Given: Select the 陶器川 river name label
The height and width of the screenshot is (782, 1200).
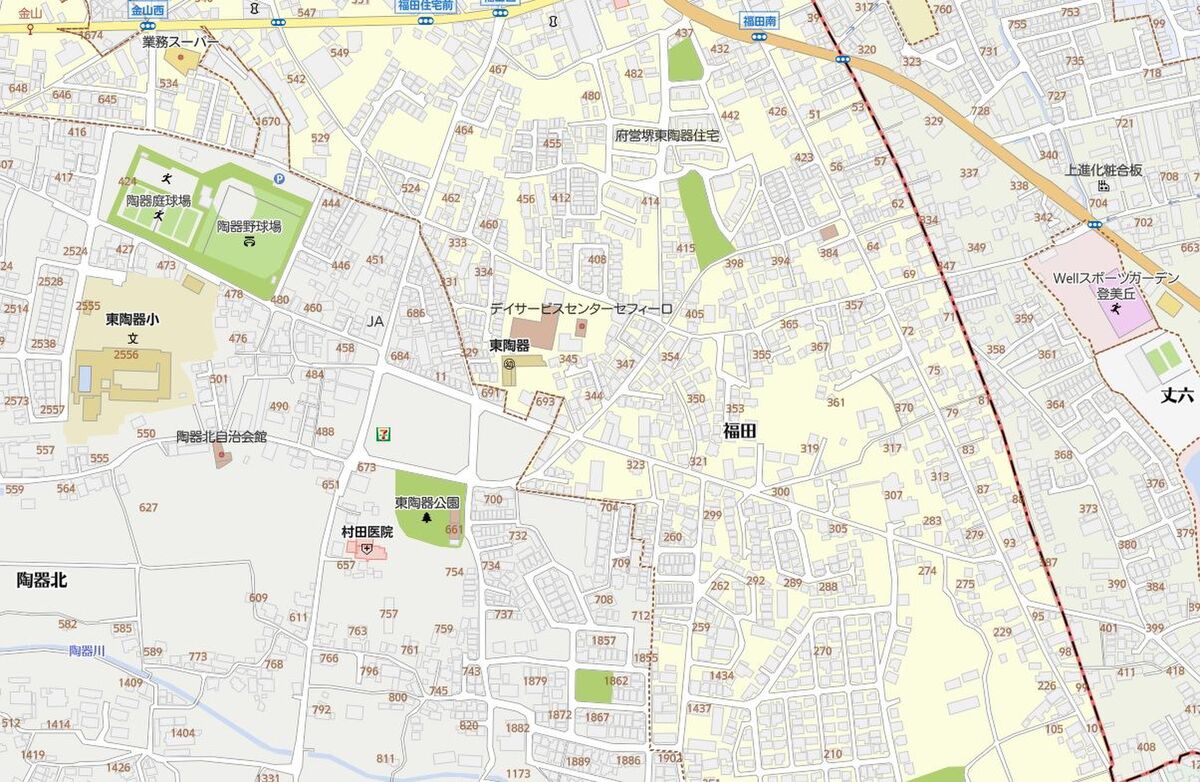Looking at the screenshot, I should click(x=87, y=651).
